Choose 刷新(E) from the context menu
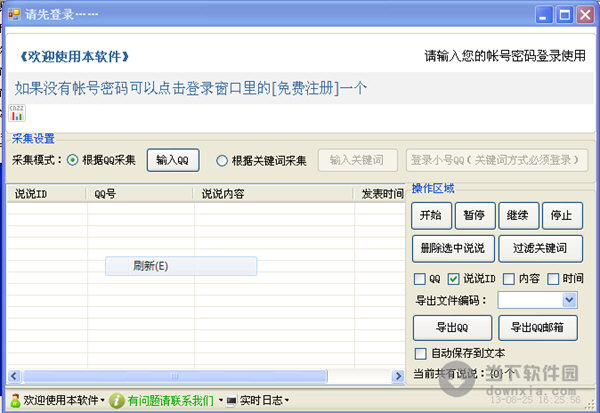Viewport: 600px width, 413px height. point(181,266)
